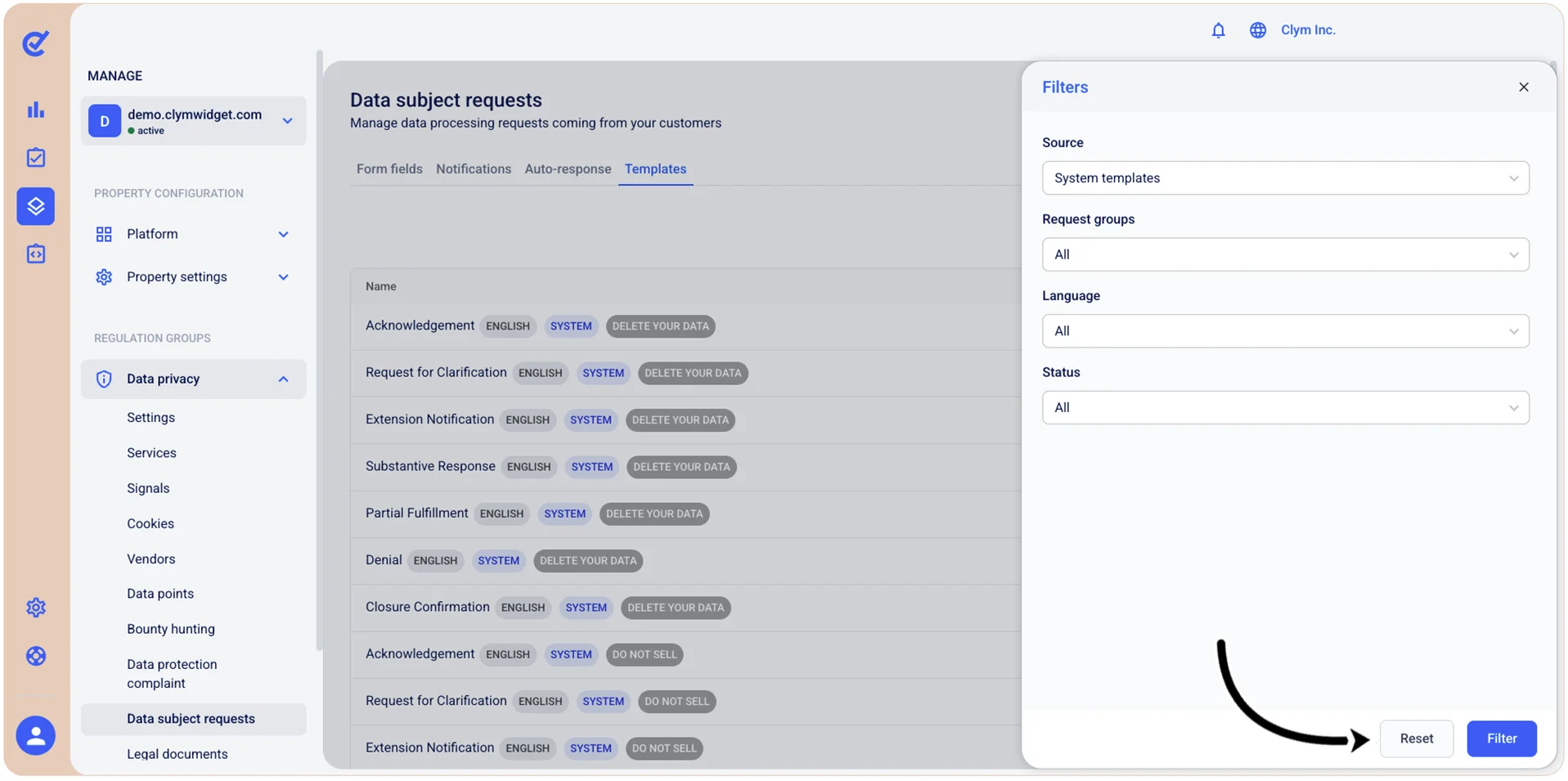Open Vendors in the sidebar
The image size is (1568, 781).
(x=151, y=559)
